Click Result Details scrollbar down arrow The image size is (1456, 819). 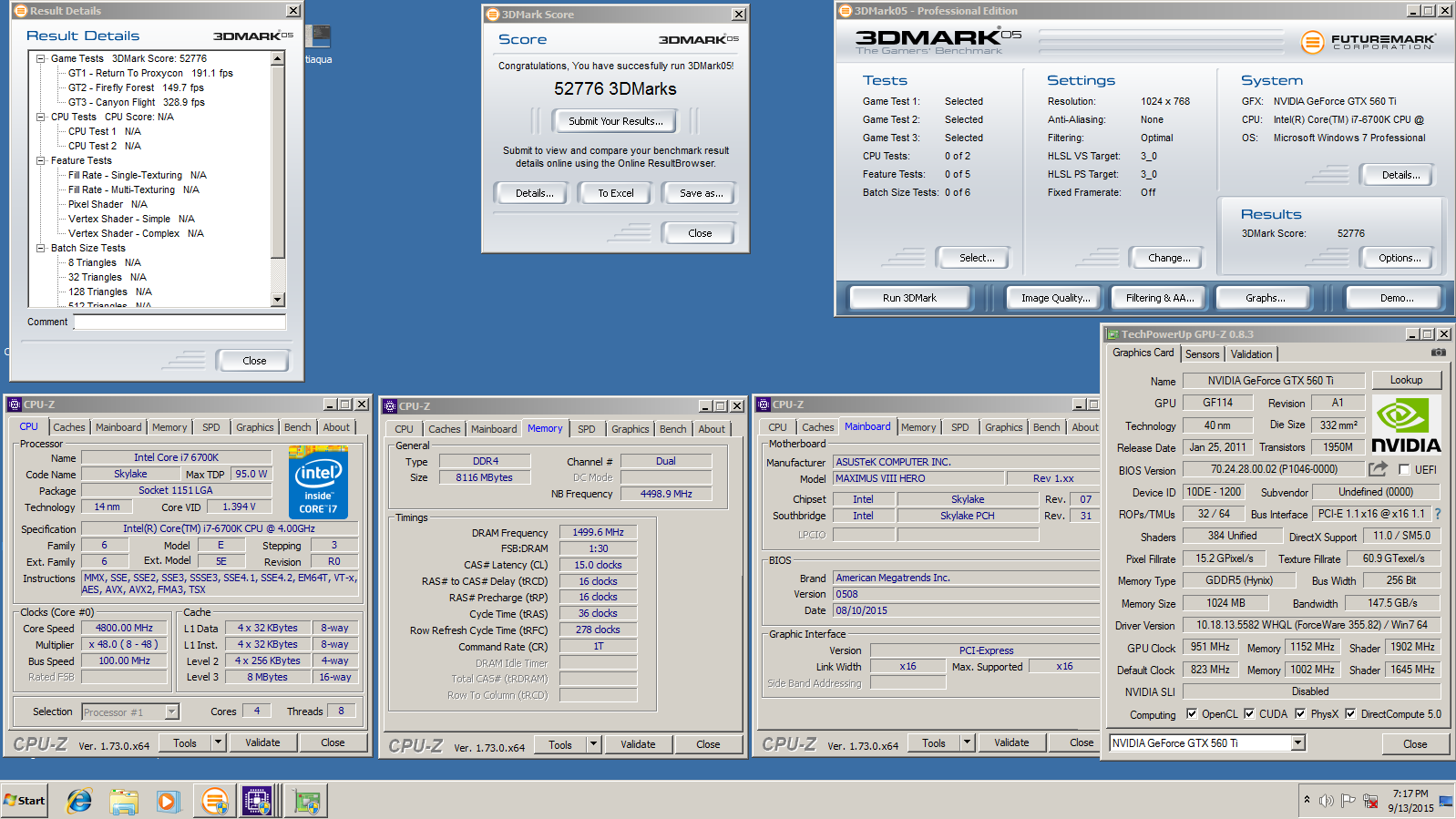[x=278, y=300]
